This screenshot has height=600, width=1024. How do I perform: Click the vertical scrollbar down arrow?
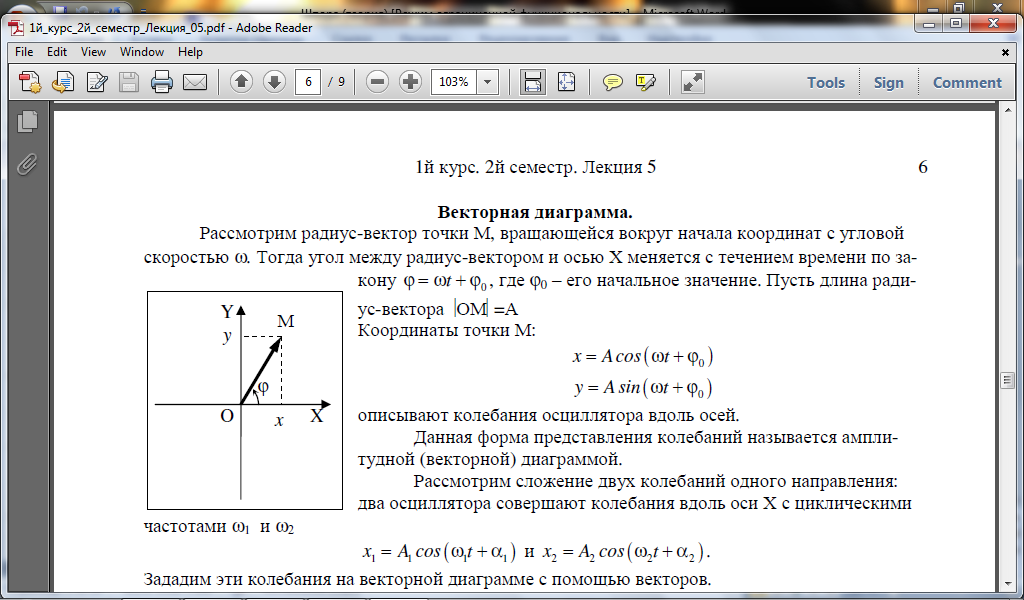pyautogui.click(x=1006, y=584)
